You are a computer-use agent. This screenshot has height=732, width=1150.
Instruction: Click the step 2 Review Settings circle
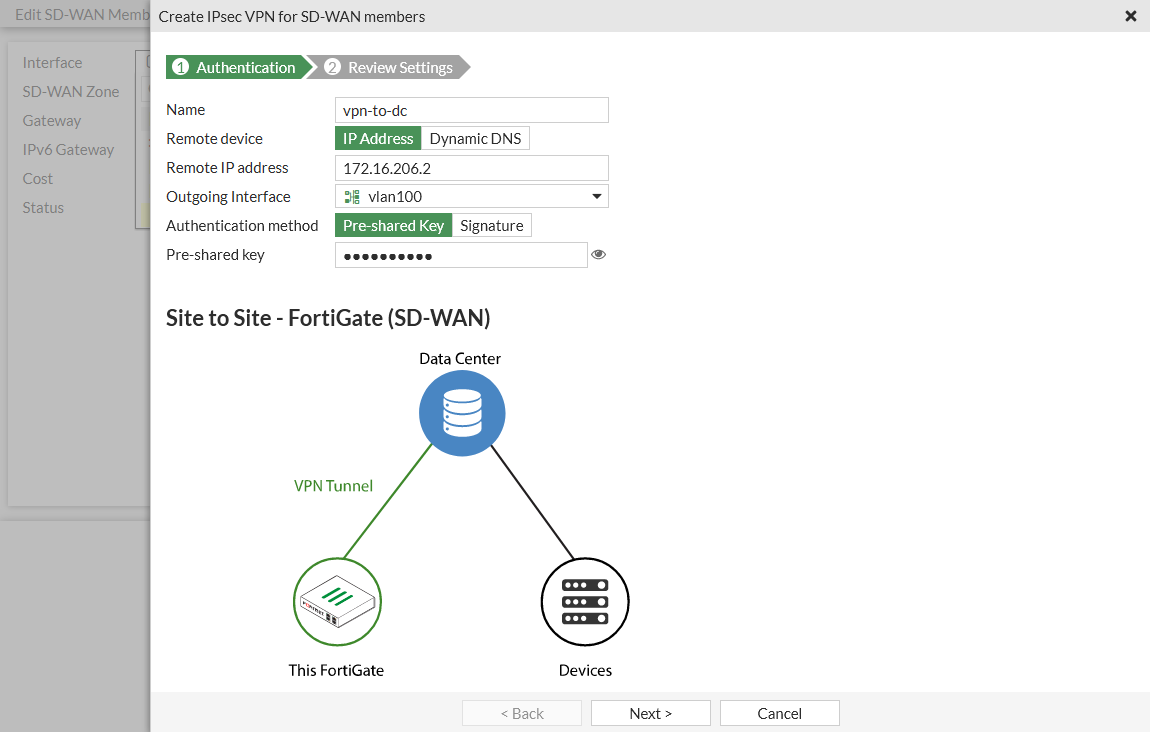tap(330, 67)
